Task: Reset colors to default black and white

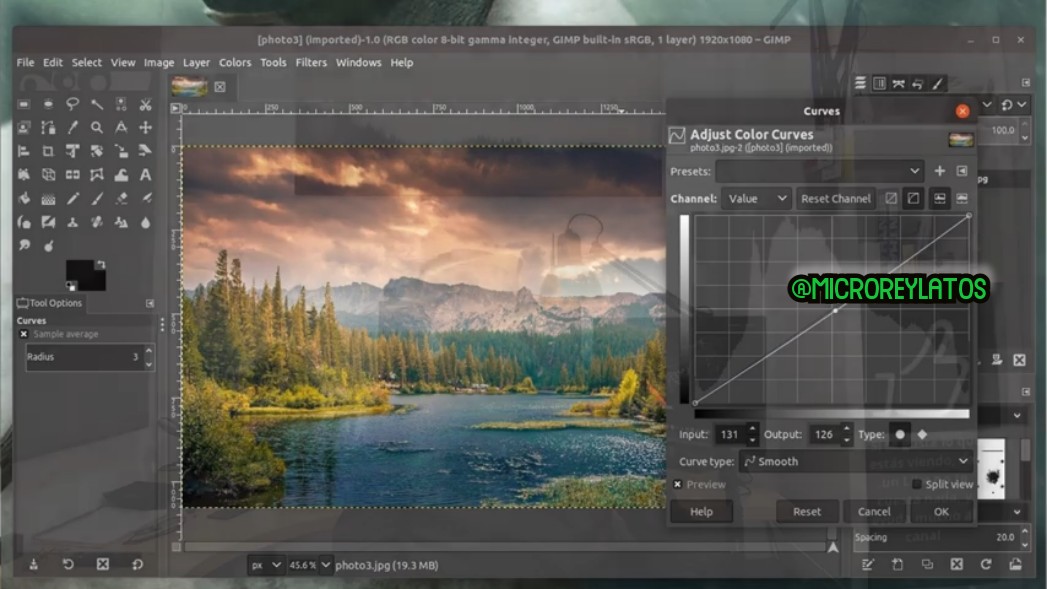Action: tap(70, 286)
